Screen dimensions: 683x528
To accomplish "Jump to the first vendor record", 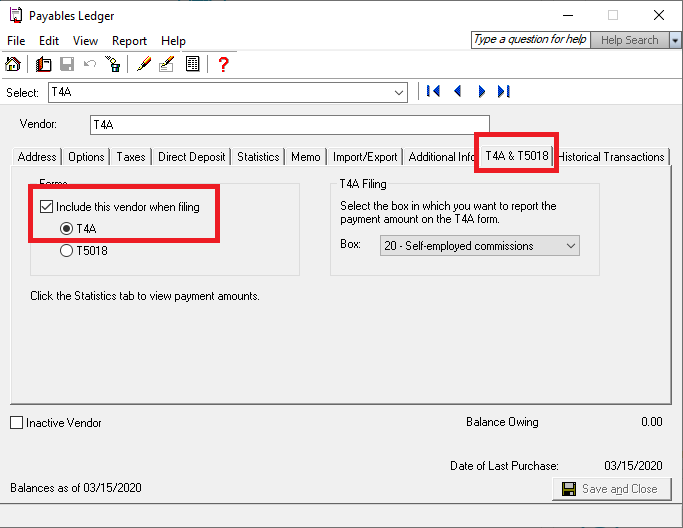I will point(433,91).
